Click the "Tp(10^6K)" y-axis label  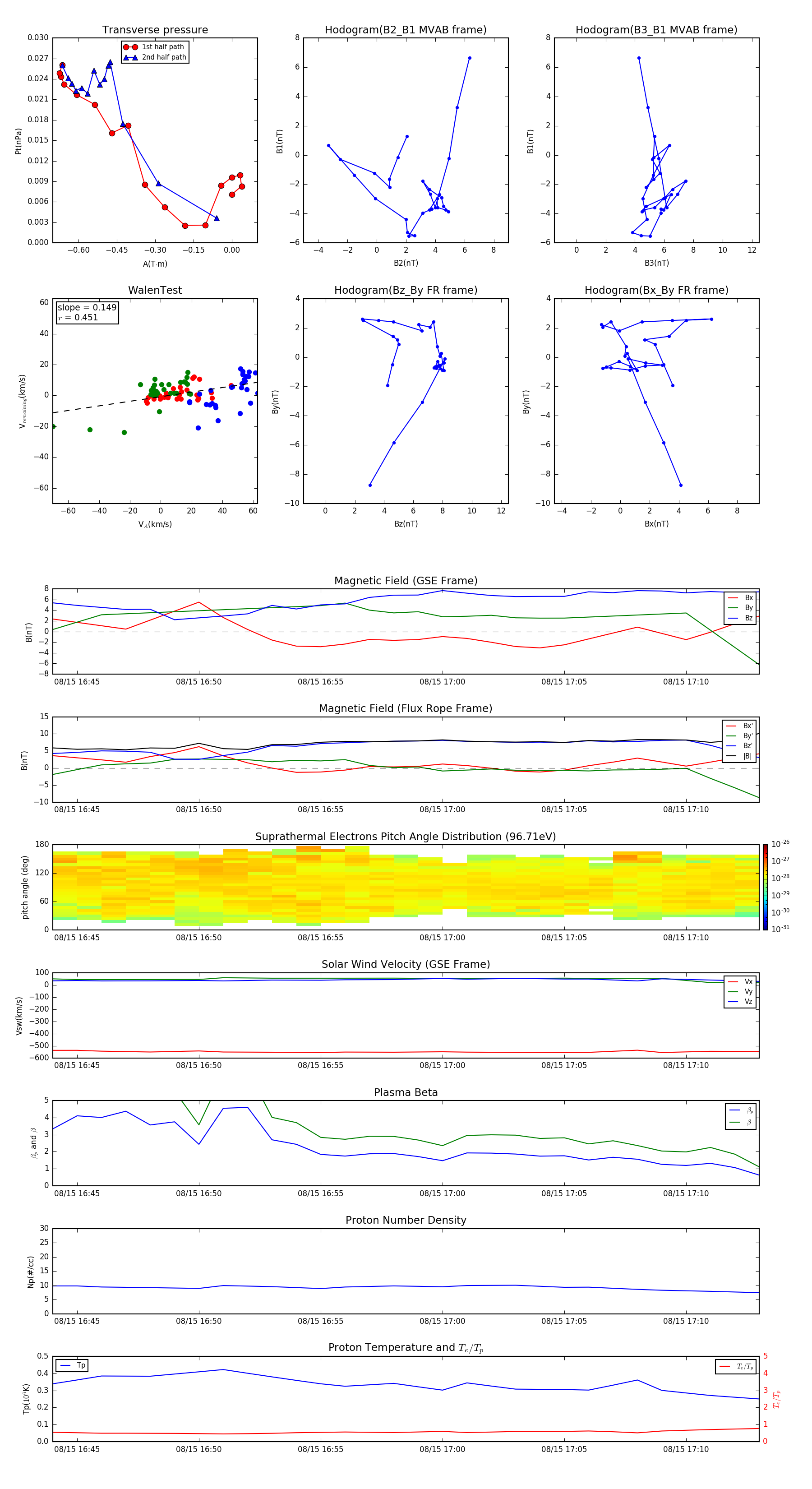pyautogui.click(x=26, y=1399)
